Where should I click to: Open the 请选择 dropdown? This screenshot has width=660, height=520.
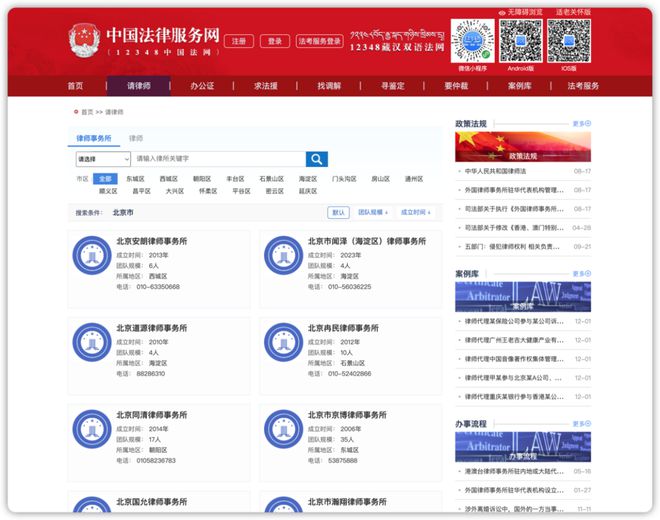103,159
